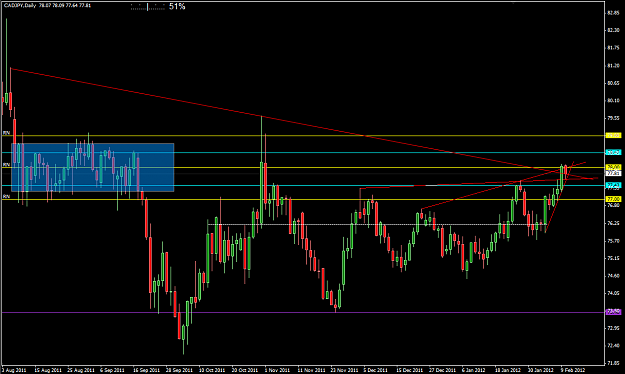Click the 75.15 price axis label
Viewport: 625px width, 374px height.
tap(613, 258)
